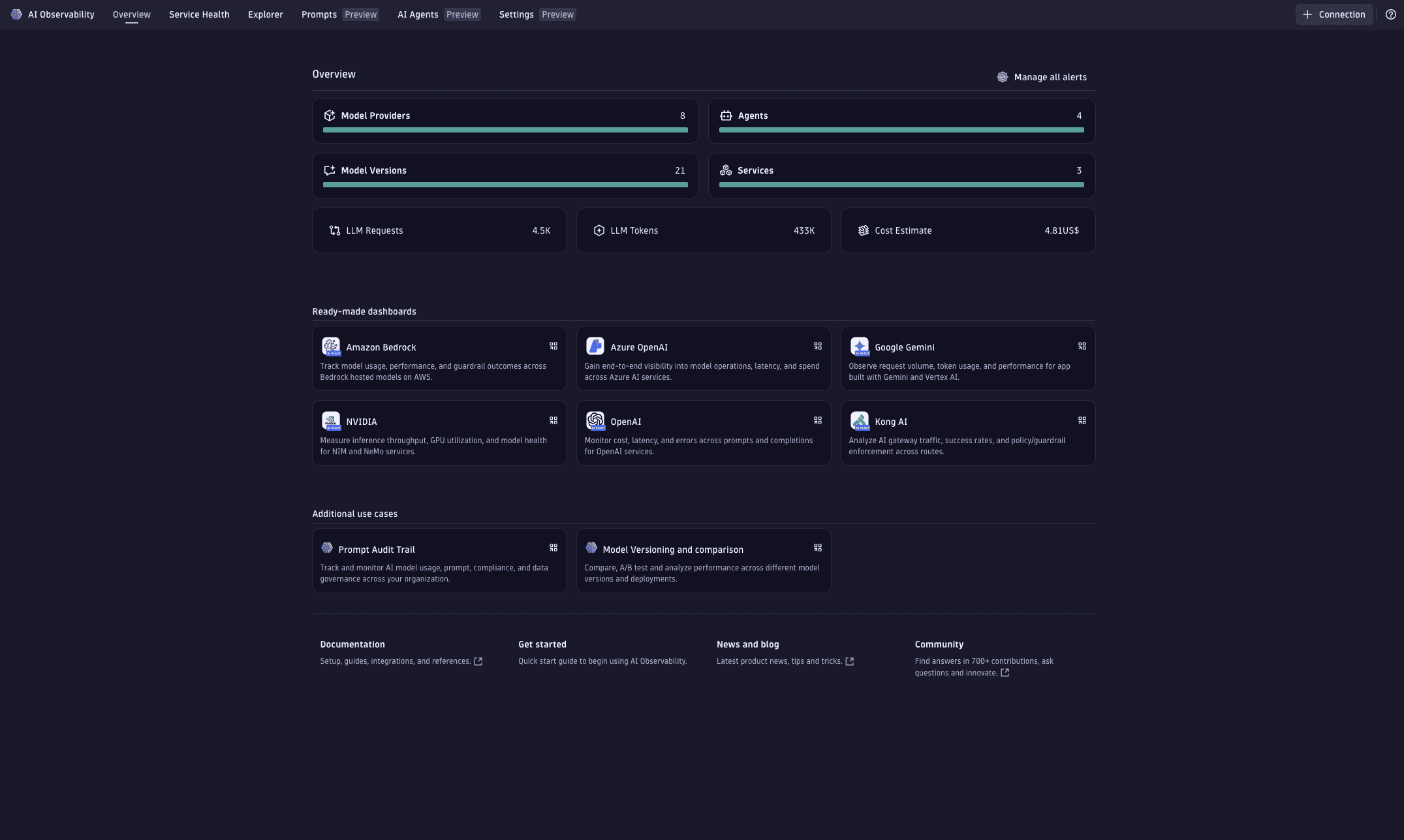
Task: Click the Model Versioning and comparison logo icon
Action: tap(591, 548)
